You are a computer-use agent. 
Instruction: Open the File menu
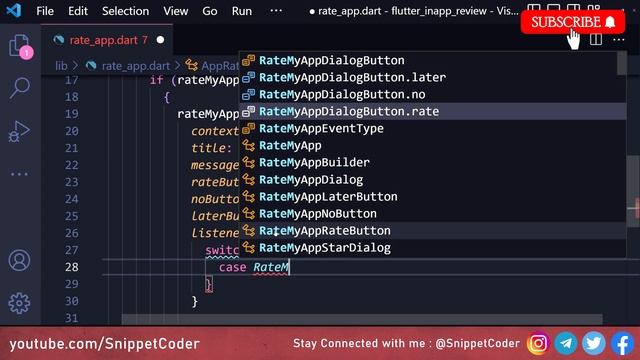pyautogui.click(x=45, y=11)
